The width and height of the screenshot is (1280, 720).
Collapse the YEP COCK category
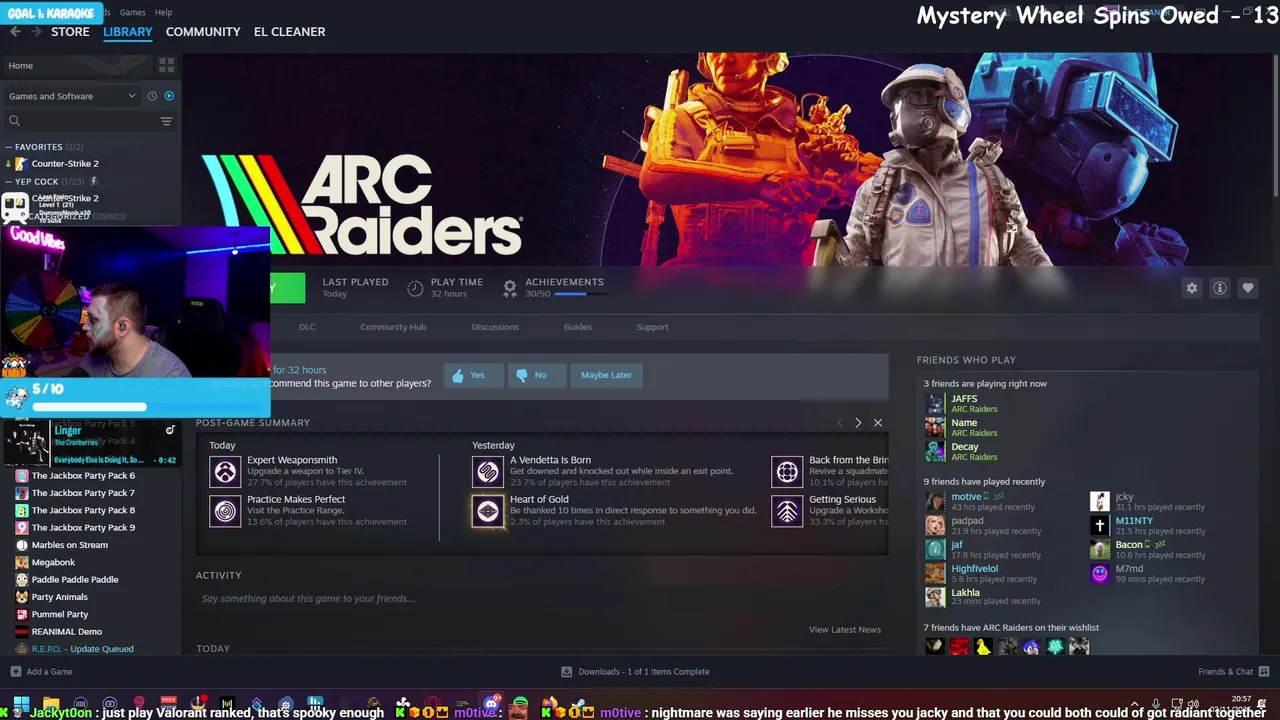pyautogui.click(x=9, y=182)
